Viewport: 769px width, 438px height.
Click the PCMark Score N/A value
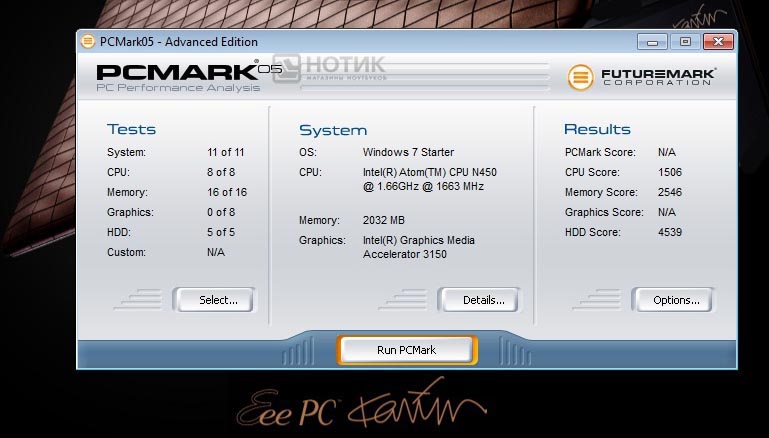(667, 152)
